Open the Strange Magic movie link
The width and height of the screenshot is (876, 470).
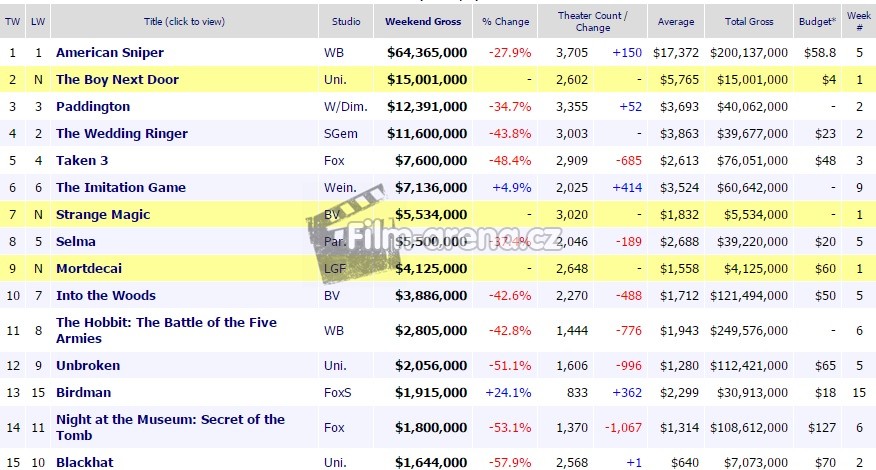click(x=102, y=214)
